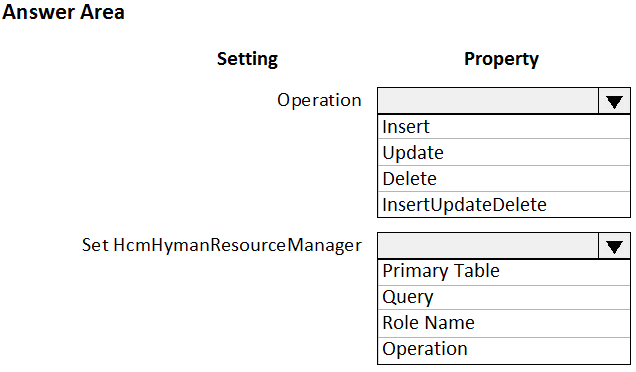The width and height of the screenshot is (636, 372).
Task: Click the Answer Area heading
Action: [63, 12]
